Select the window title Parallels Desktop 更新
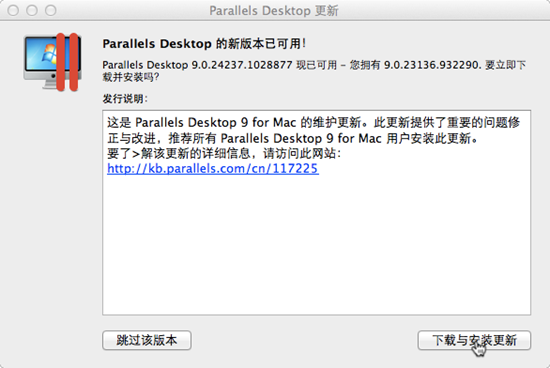 click(x=274, y=11)
